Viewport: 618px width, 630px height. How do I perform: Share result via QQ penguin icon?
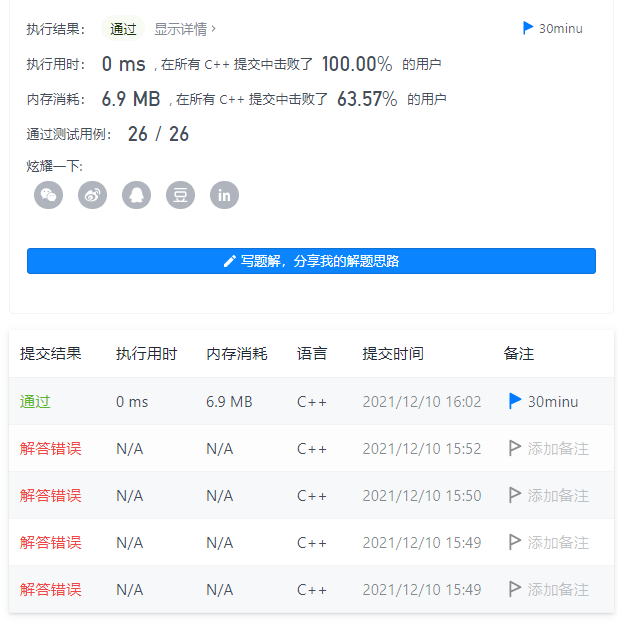137,195
